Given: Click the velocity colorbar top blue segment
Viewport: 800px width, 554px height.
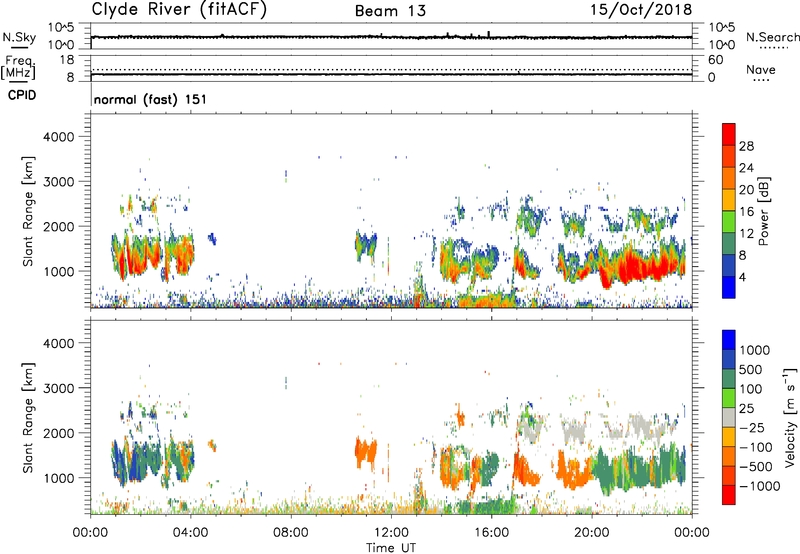Looking at the screenshot, I should [x=729, y=340].
